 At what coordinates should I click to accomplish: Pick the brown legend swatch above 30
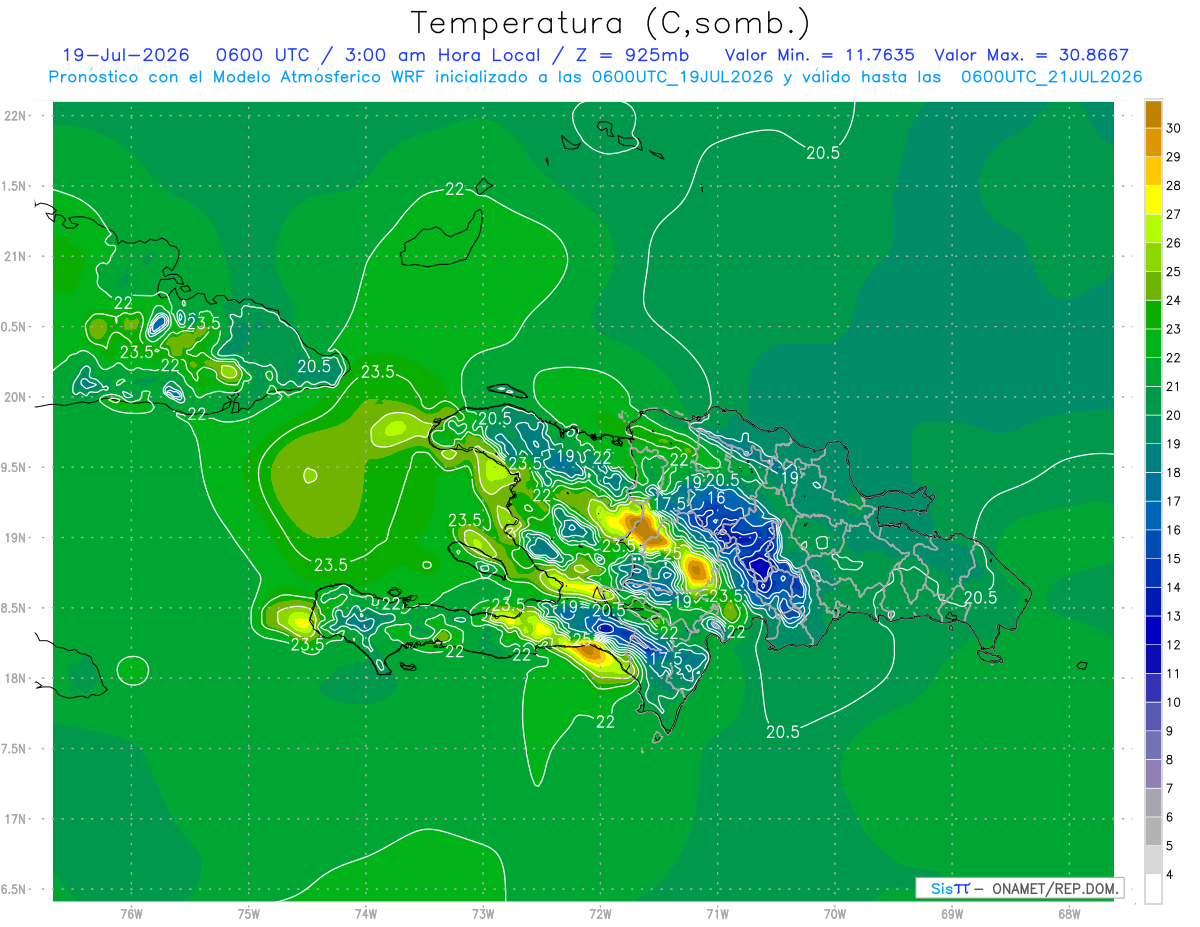click(1153, 114)
